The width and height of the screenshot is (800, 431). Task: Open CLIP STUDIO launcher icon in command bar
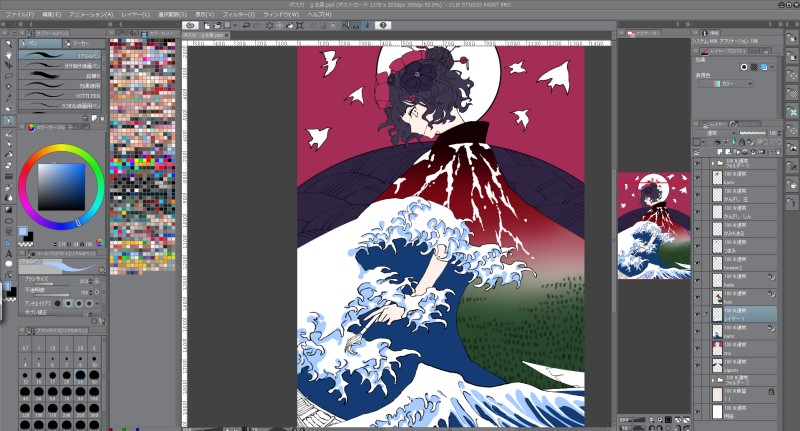[191, 25]
